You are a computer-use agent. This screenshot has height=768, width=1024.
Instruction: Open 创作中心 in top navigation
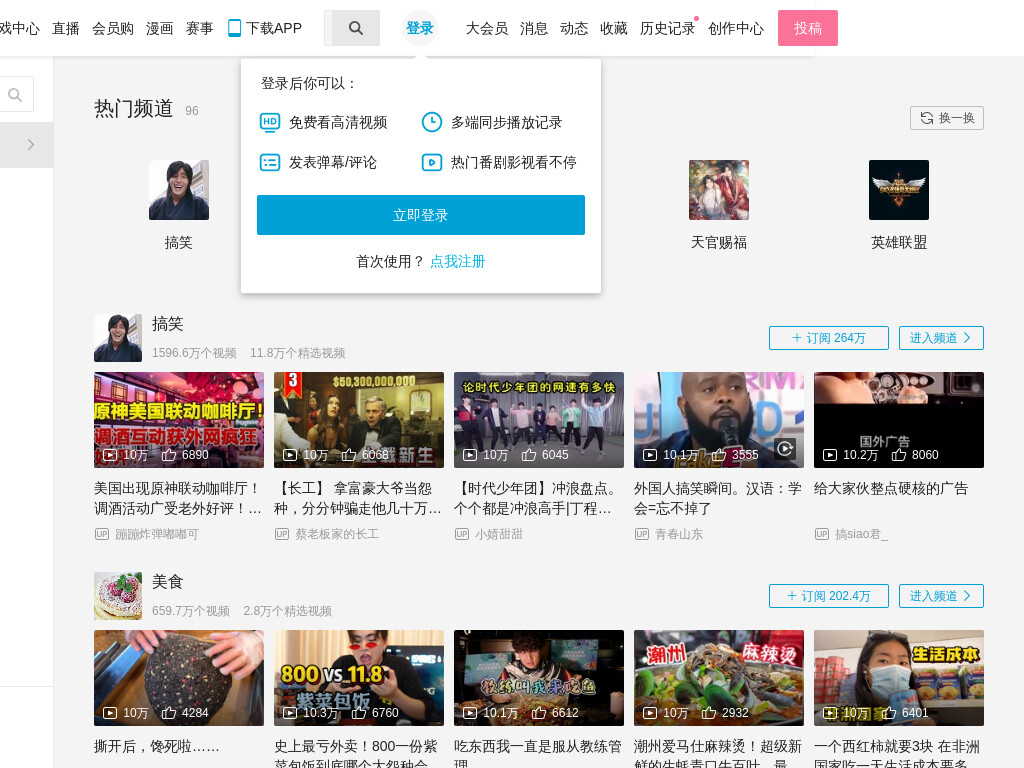(x=736, y=28)
